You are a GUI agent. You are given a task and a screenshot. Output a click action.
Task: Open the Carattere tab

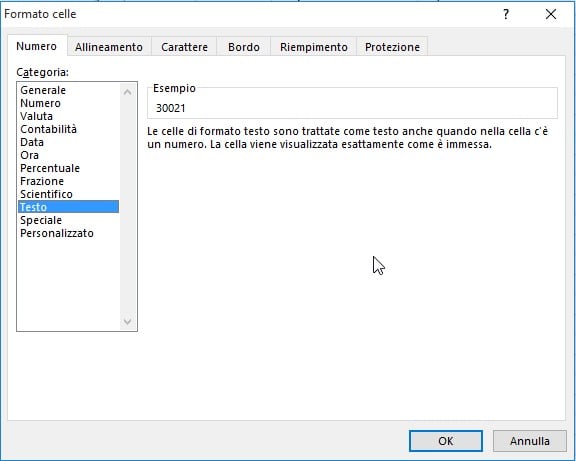pyautogui.click(x=184, y=47)
